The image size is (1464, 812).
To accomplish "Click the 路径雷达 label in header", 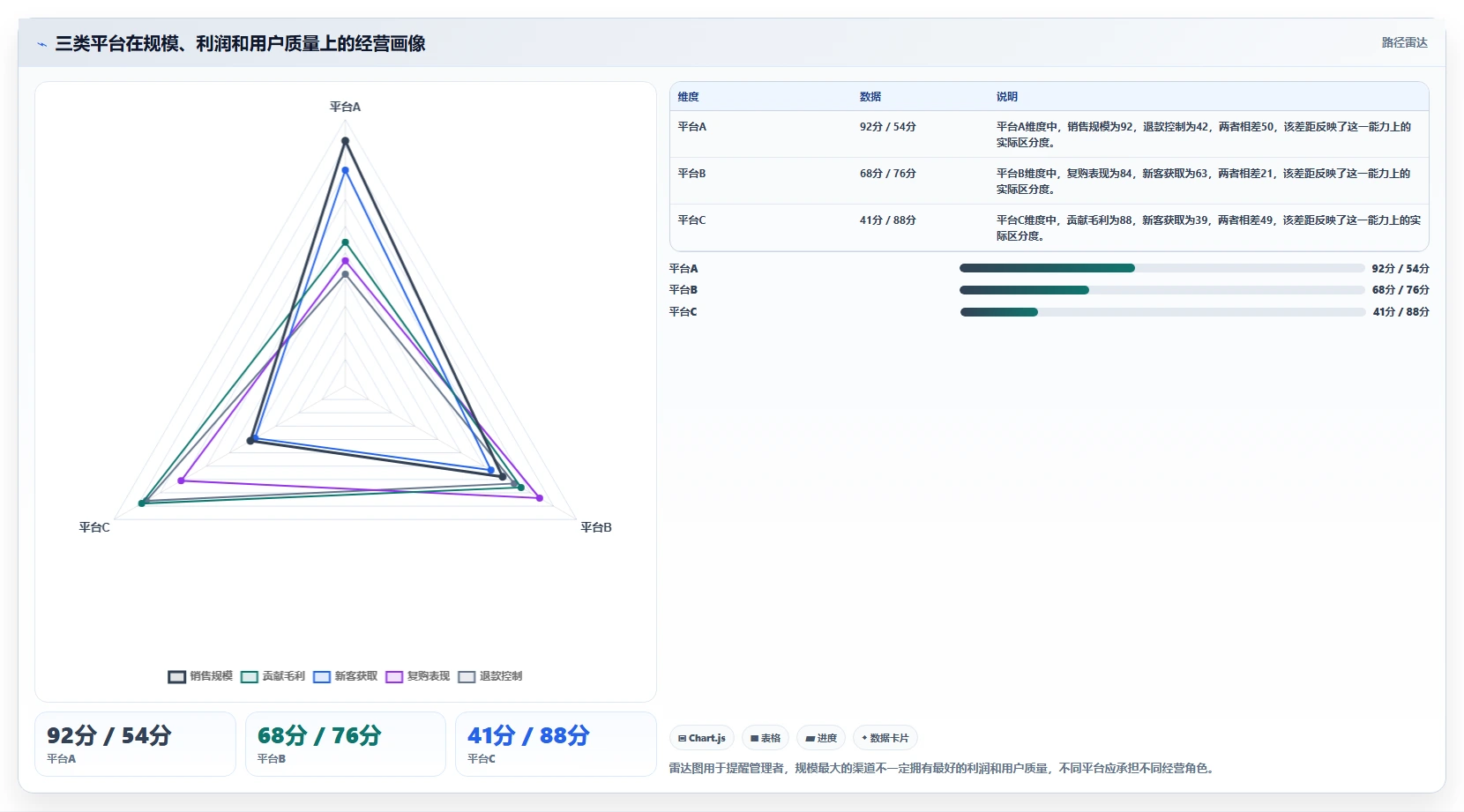I will (x=1404, y=42).
